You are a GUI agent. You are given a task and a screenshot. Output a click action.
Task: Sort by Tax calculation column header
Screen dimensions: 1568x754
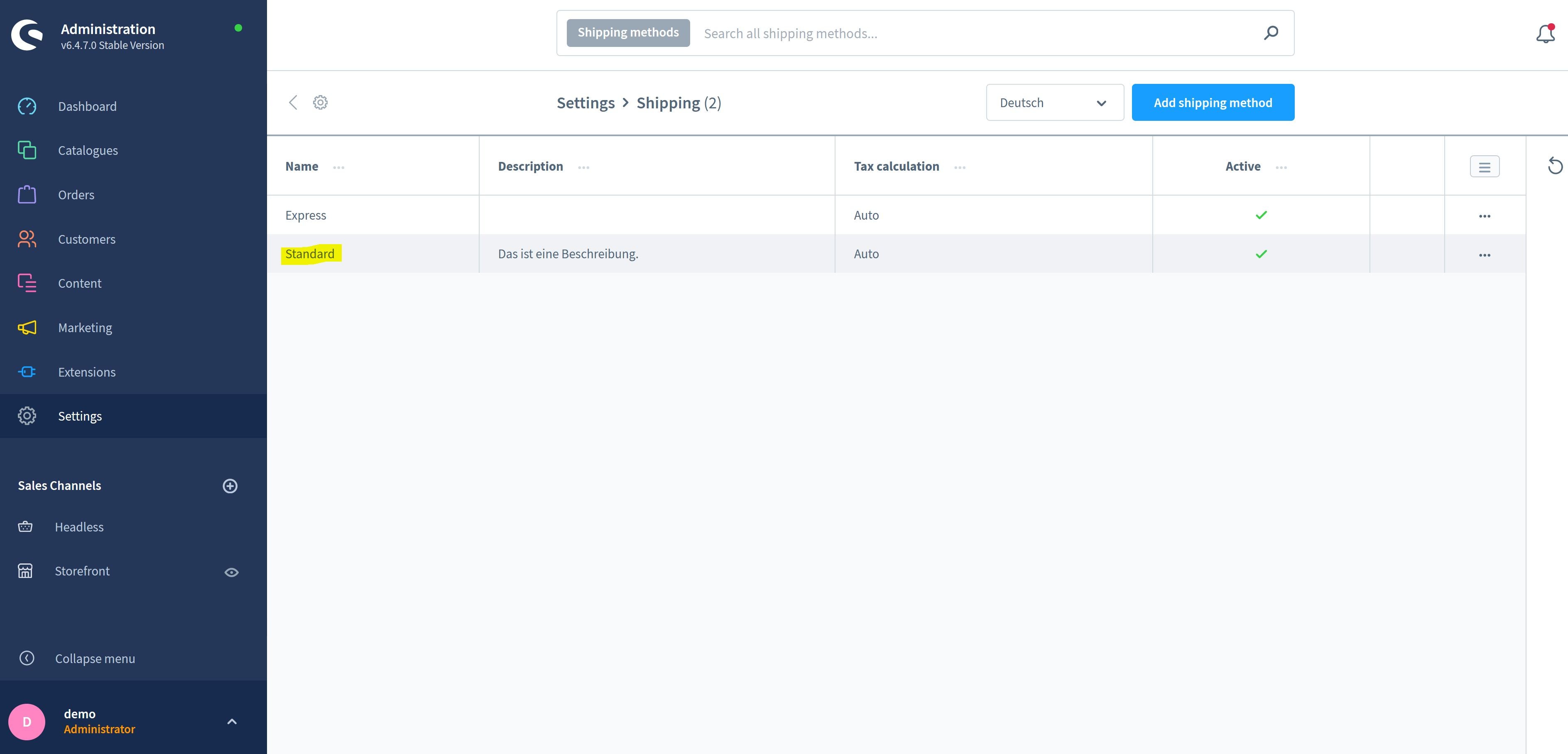[897, 166]
